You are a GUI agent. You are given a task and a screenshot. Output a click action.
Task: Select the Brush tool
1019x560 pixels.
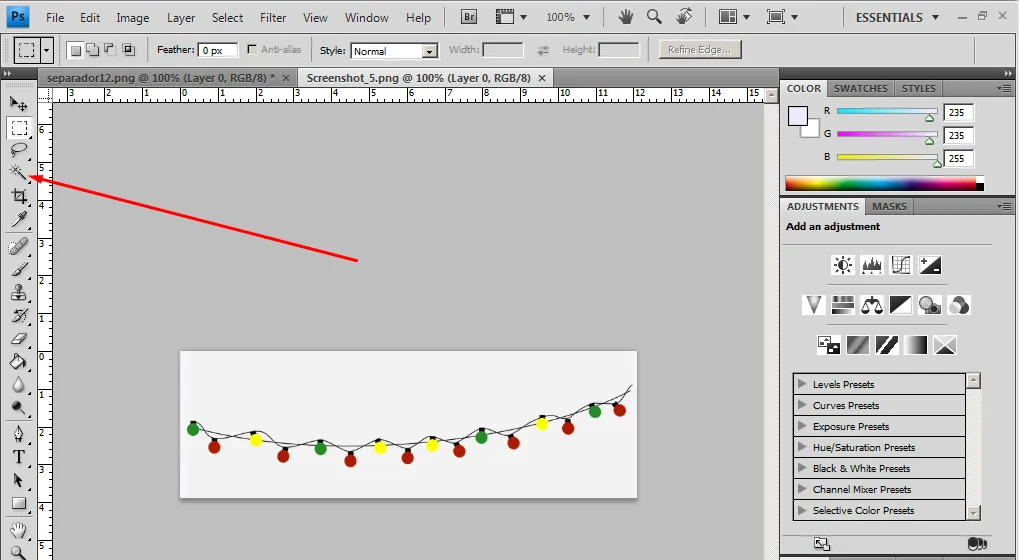[18, 270]
